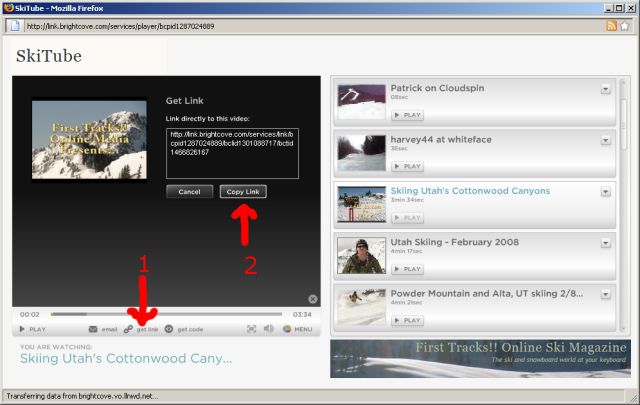The width and height of the screenshot is (640, 405).
Task: Click the "YOU ARE WATCHING:" label
Action: click(x=56, y=347)
